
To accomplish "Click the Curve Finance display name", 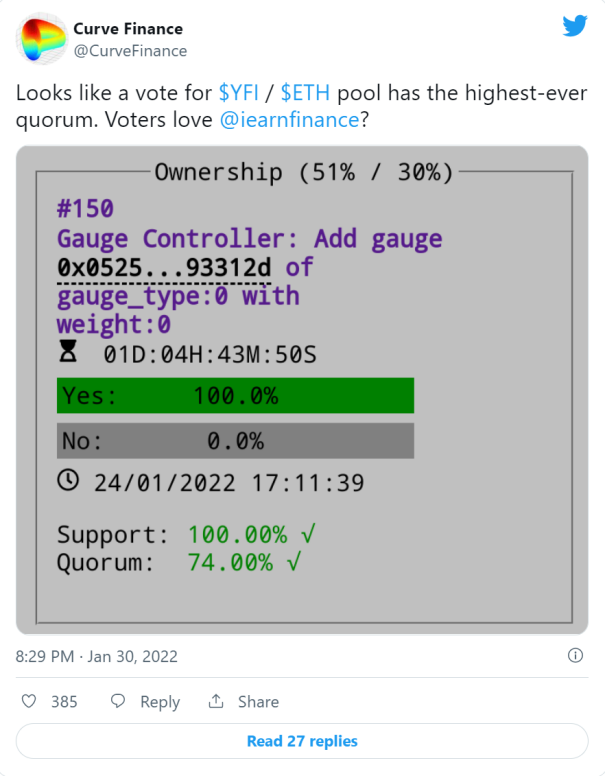I will (128, 29).
